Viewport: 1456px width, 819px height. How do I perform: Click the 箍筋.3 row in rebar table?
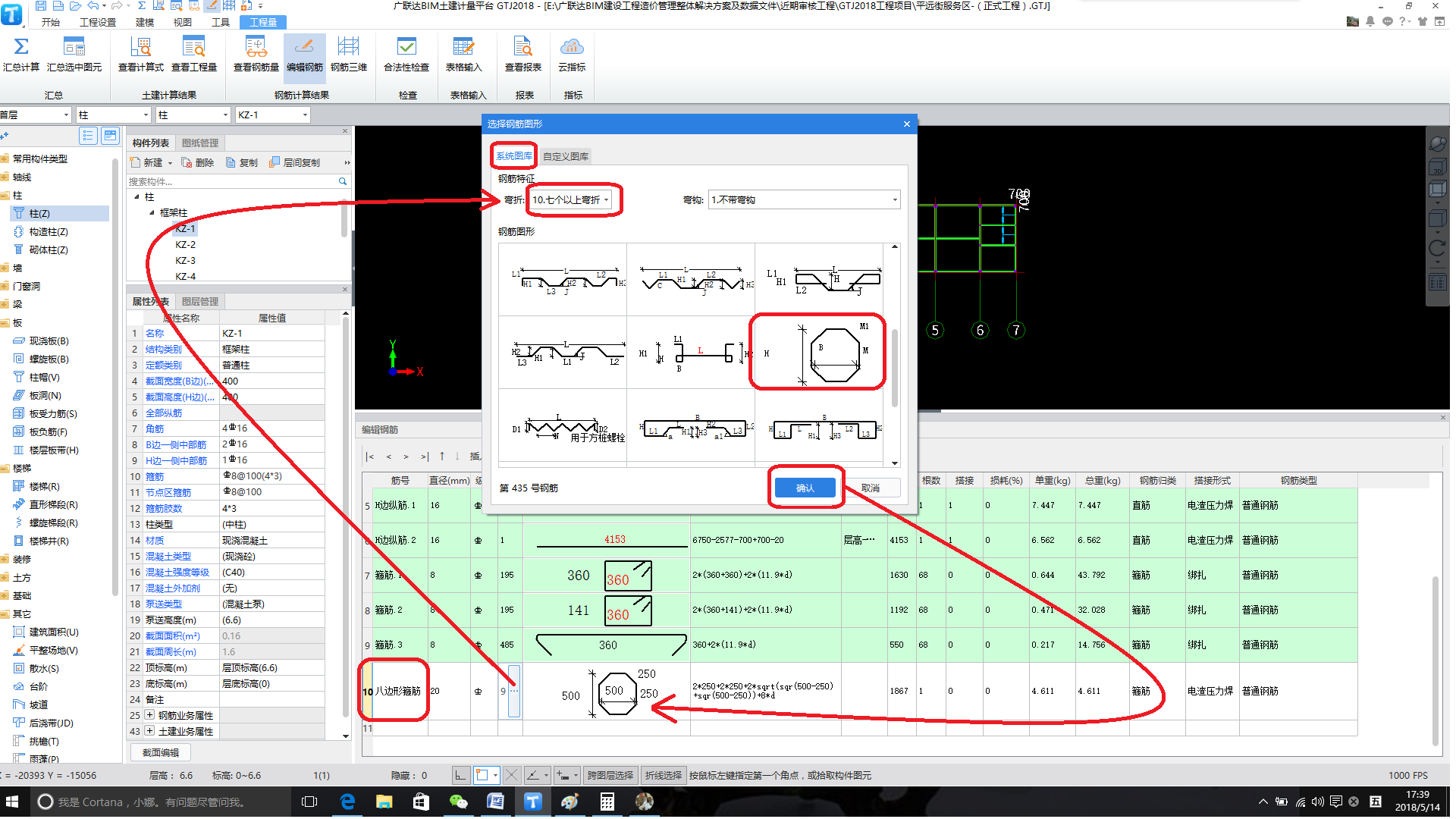(860, 645)
